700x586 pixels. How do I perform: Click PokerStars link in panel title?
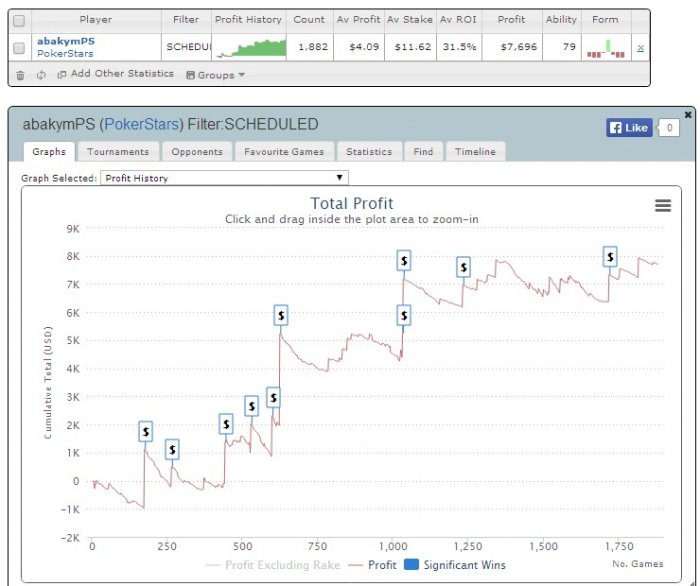tap(141, 124)
